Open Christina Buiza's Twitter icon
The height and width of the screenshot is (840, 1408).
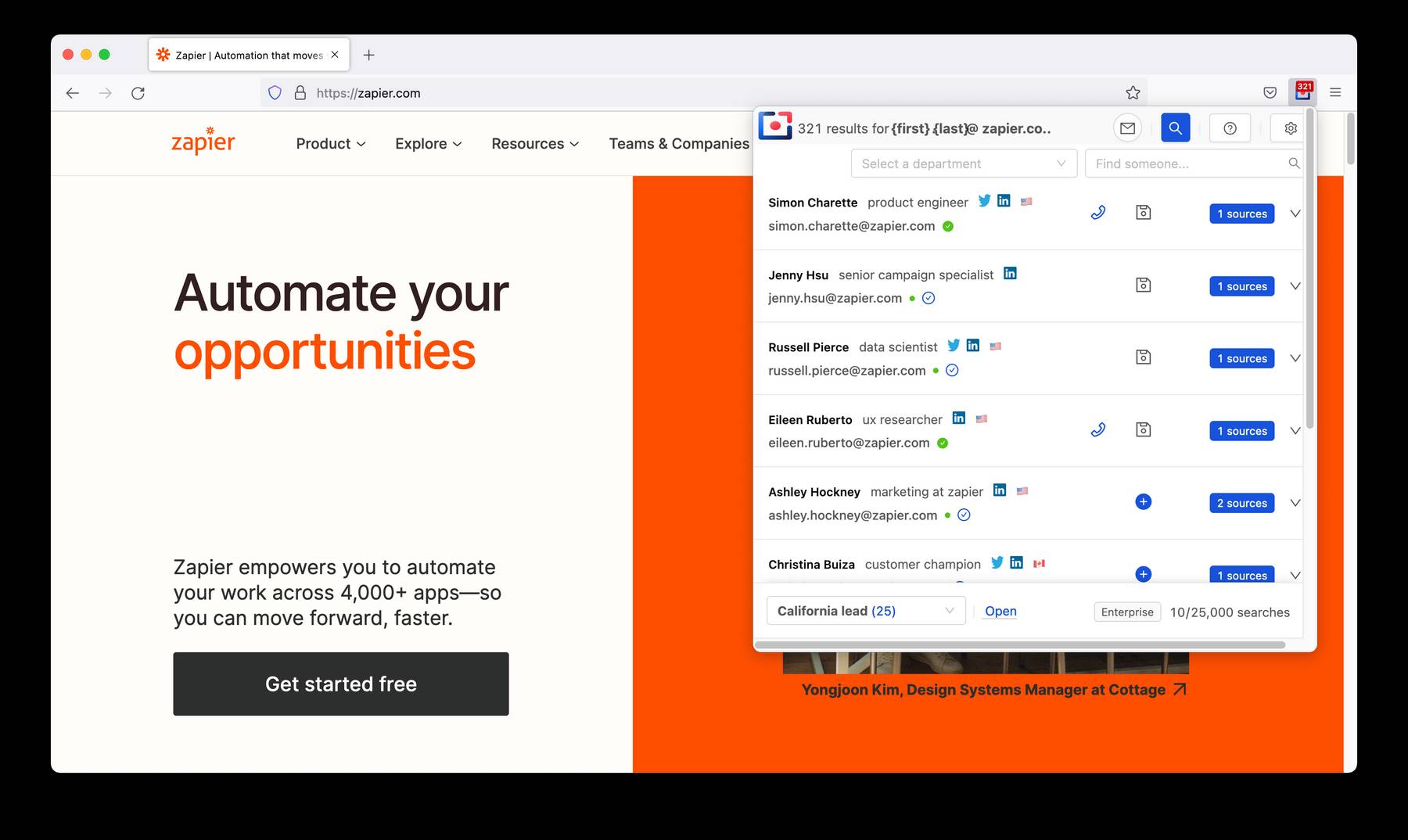[997, 563]
